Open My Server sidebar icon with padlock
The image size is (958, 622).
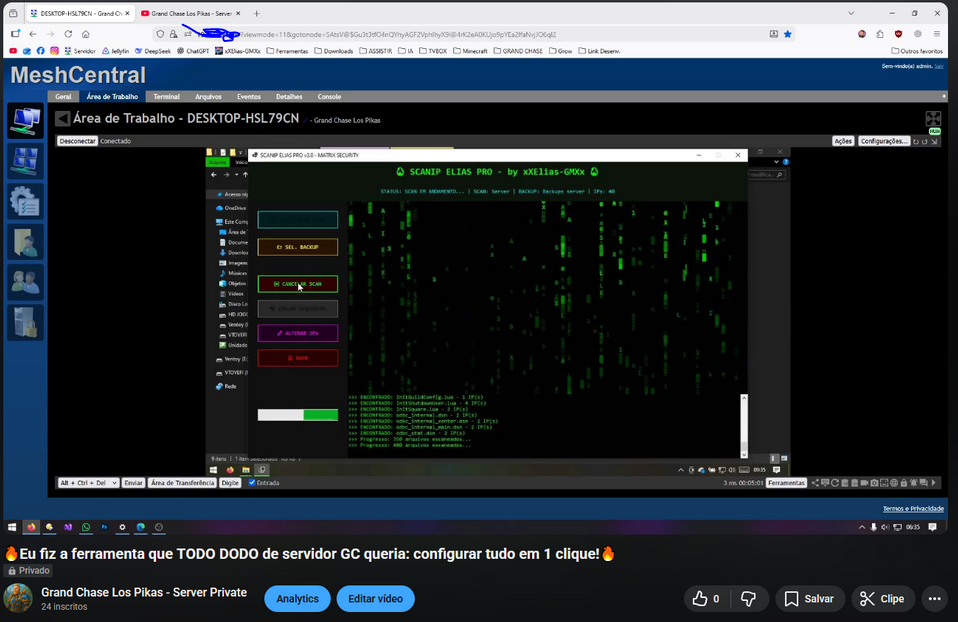(x=25, y=322)
